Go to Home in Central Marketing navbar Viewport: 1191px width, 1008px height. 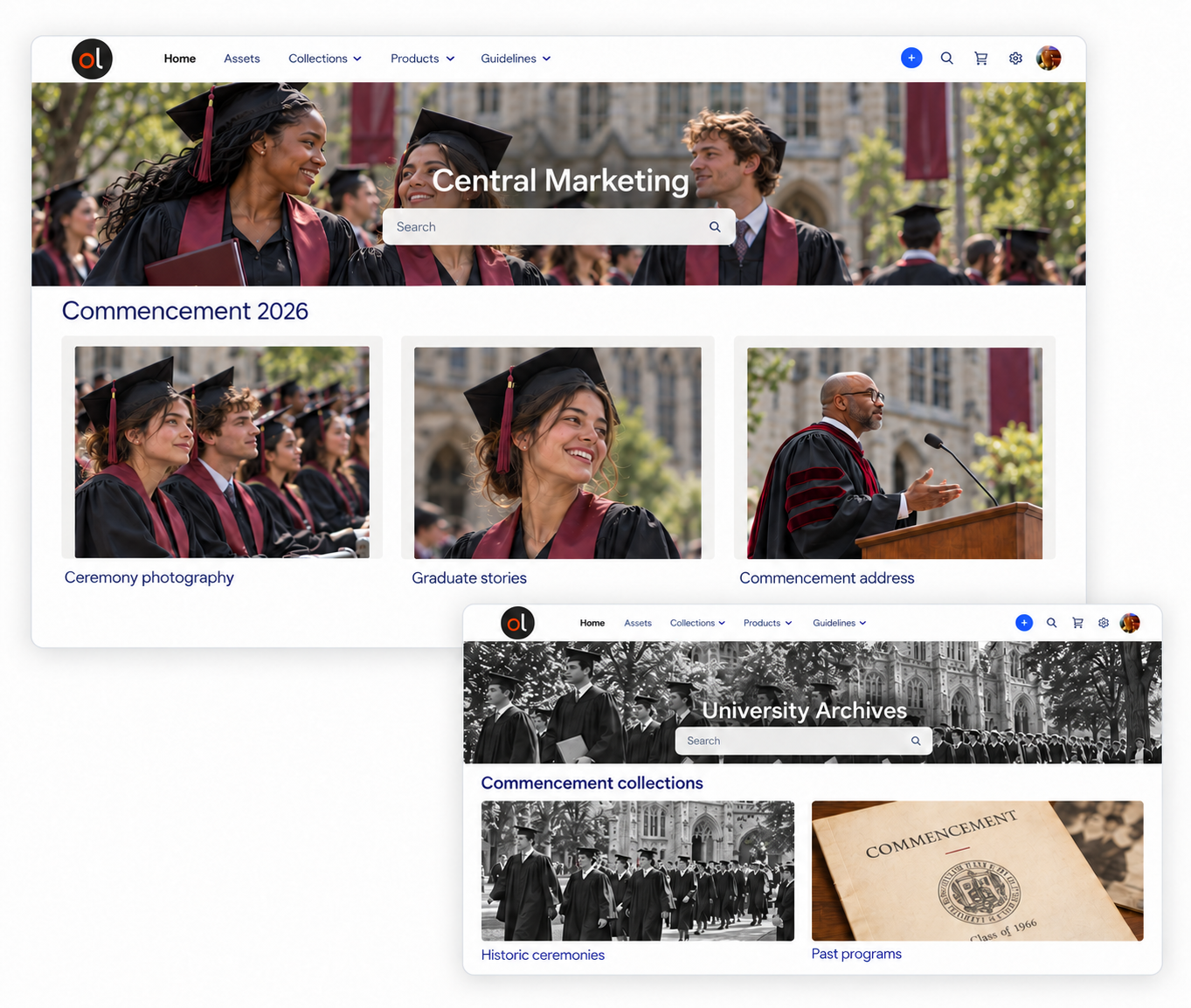[180, 59]
